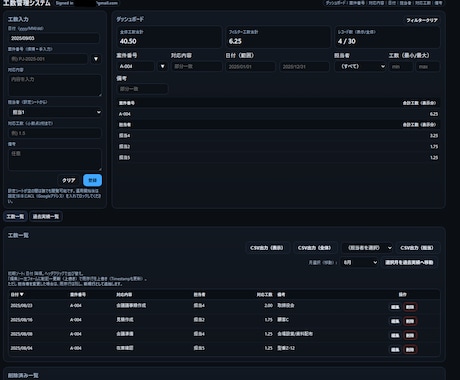Screen dimensions: 460x380
Task: Click the 対応工数 column header in list table
Action: [x=264, y=295]
